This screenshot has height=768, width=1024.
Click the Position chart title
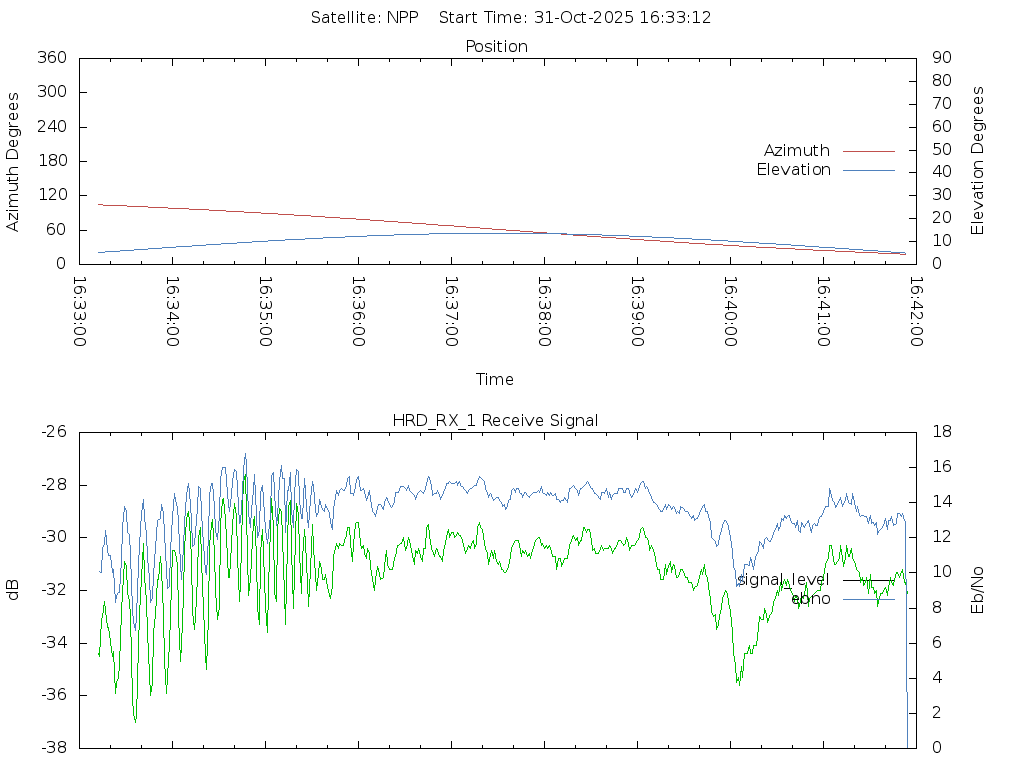pos(496,47)
